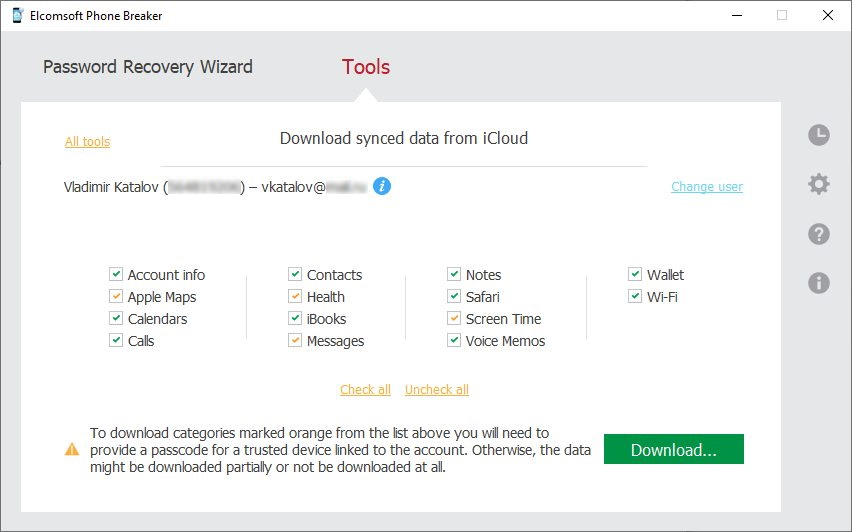
Task: Switch to Password Recovery Wizard tab
Action: tap(148, 67)
